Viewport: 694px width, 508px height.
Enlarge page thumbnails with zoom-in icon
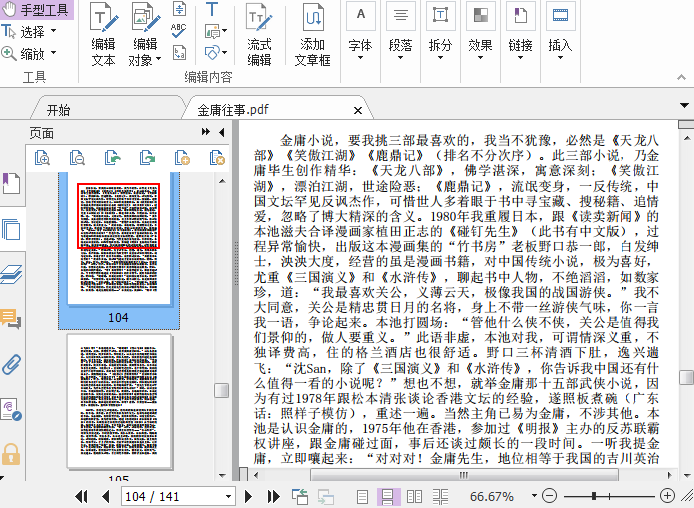[41, 157]
